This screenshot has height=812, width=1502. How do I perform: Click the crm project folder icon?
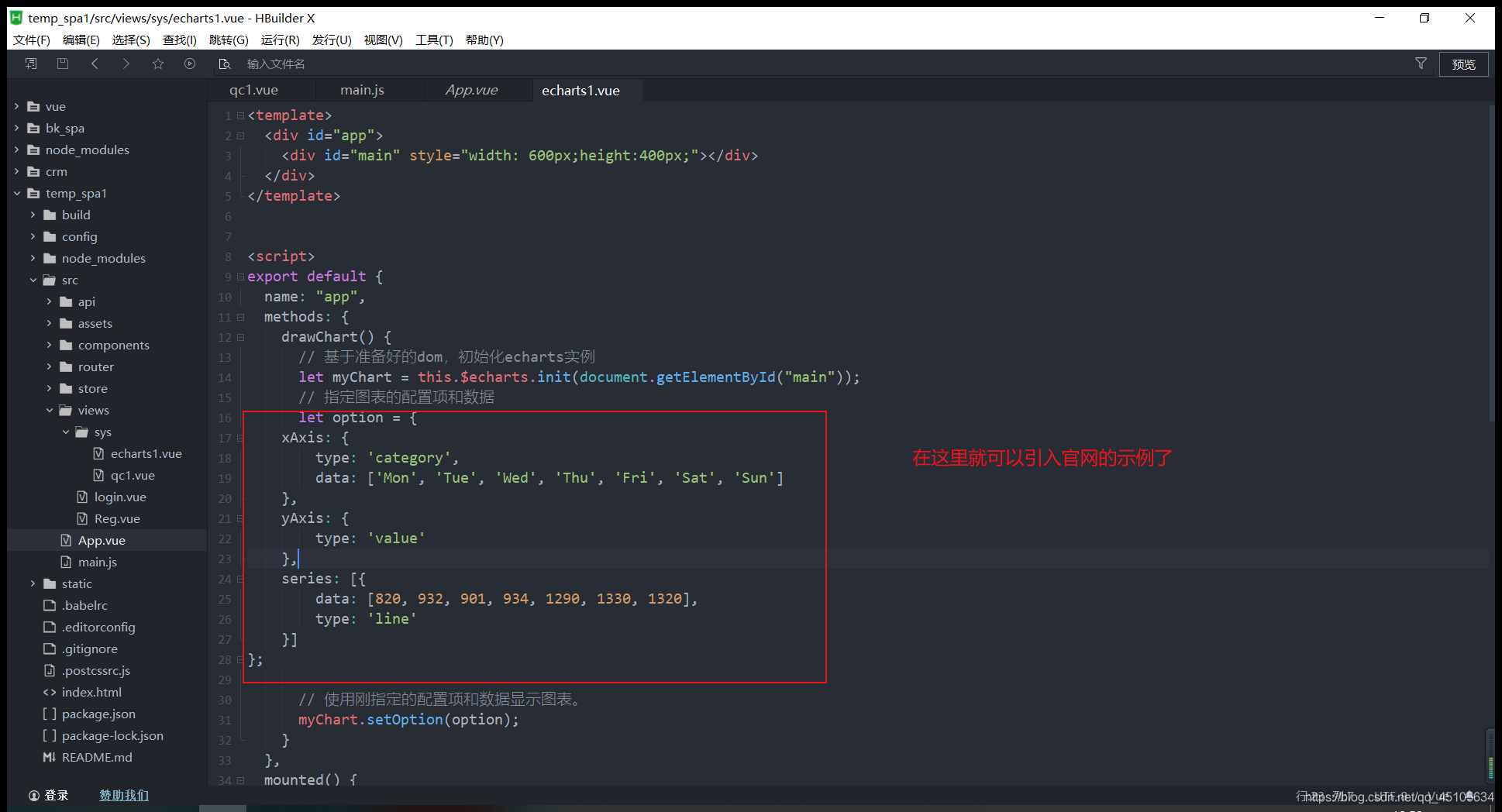(33, 171)
